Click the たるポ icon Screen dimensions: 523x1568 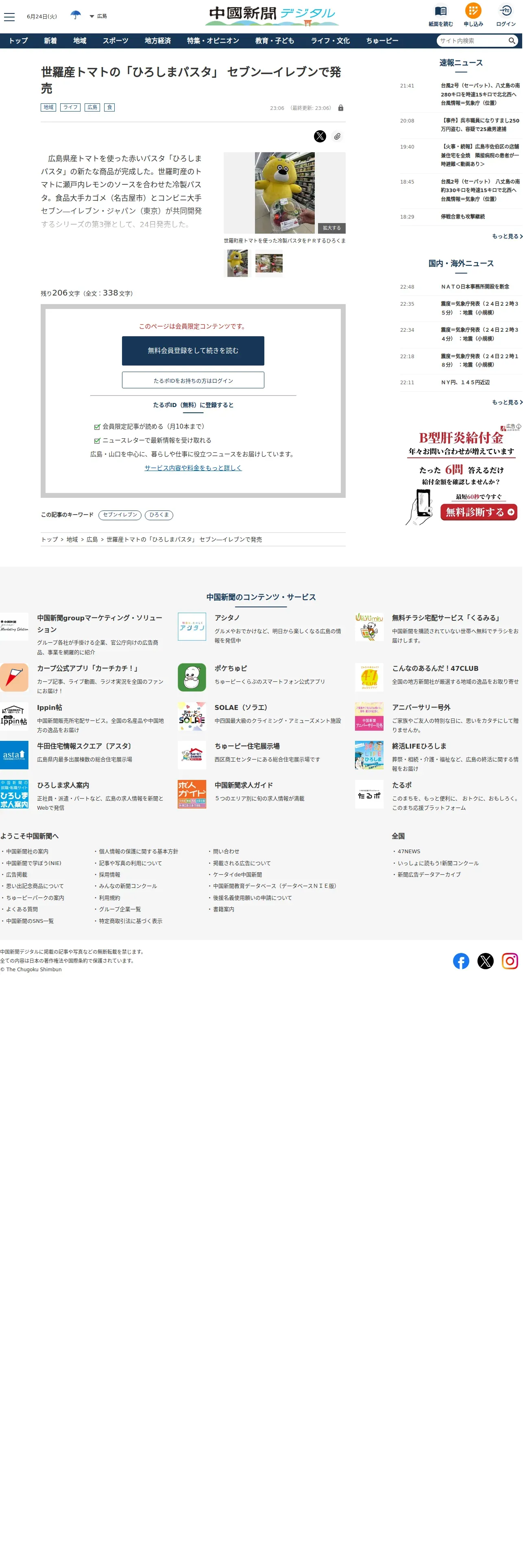tap(369, 794)
